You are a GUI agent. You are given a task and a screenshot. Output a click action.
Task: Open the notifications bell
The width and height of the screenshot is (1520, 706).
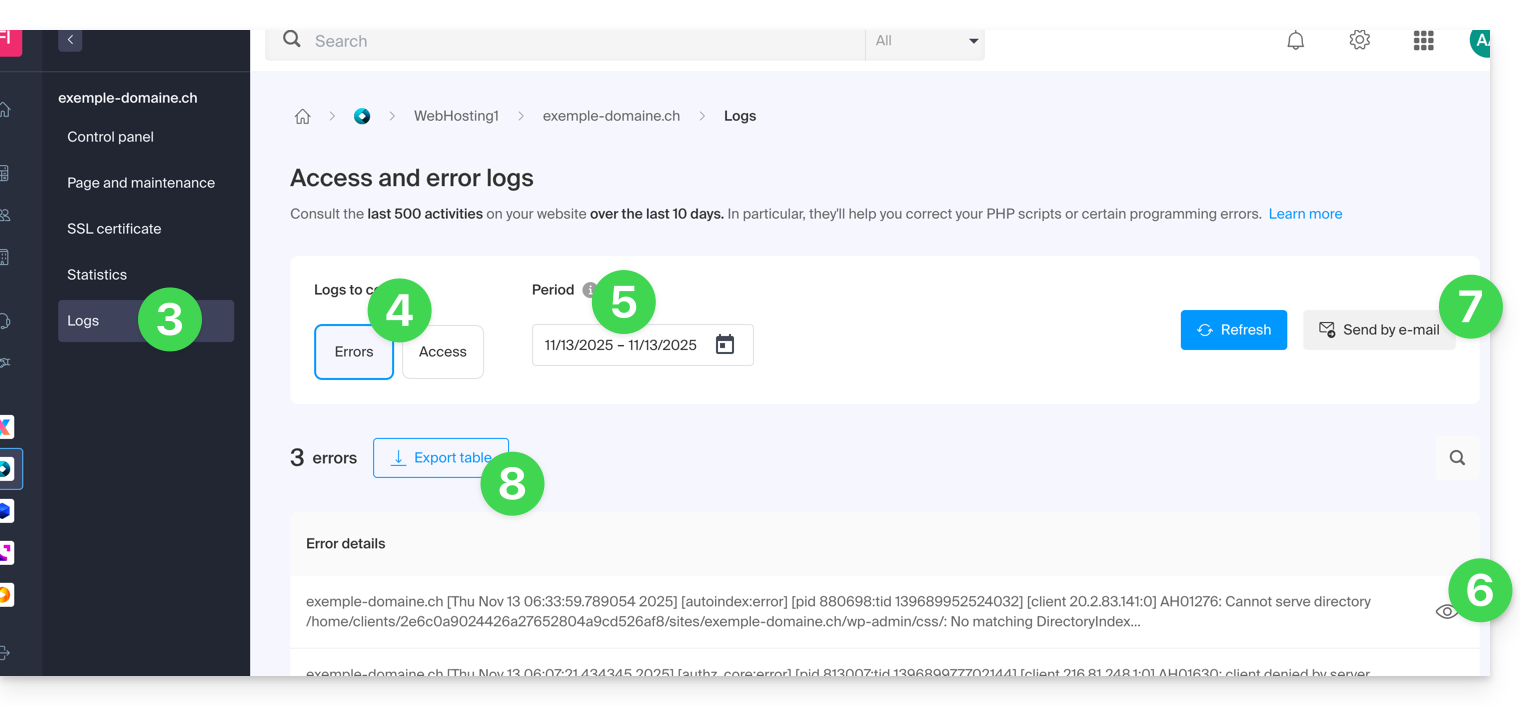coord(1295,41)
